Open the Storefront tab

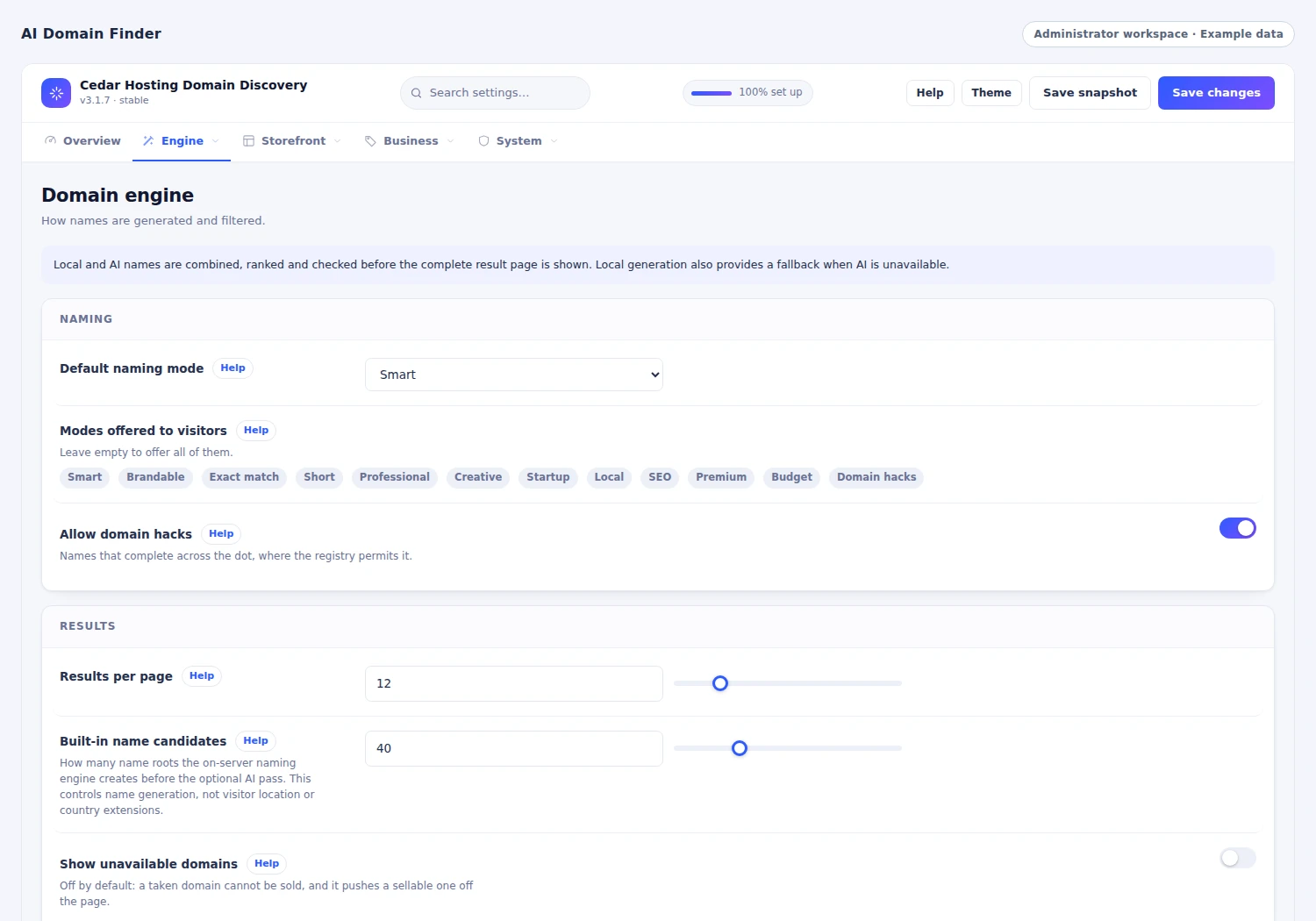[x=292, y=141]
